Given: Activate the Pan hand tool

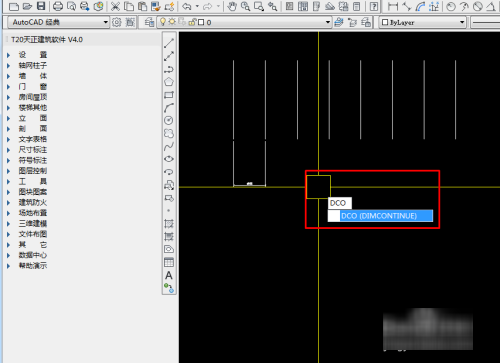Looking at the screenshot, I should pyautogui.click(x=232, y=6).
